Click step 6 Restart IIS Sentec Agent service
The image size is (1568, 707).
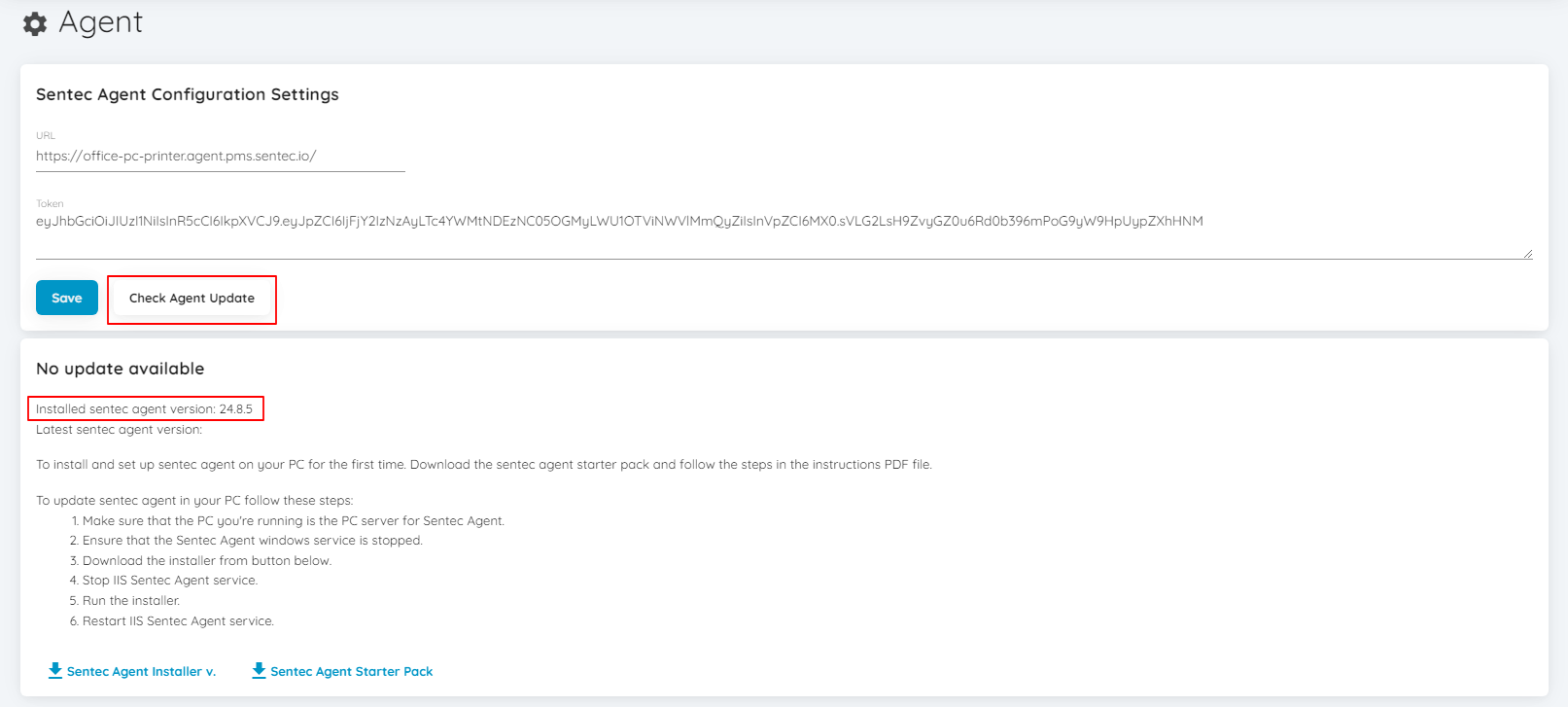(172, 621)
